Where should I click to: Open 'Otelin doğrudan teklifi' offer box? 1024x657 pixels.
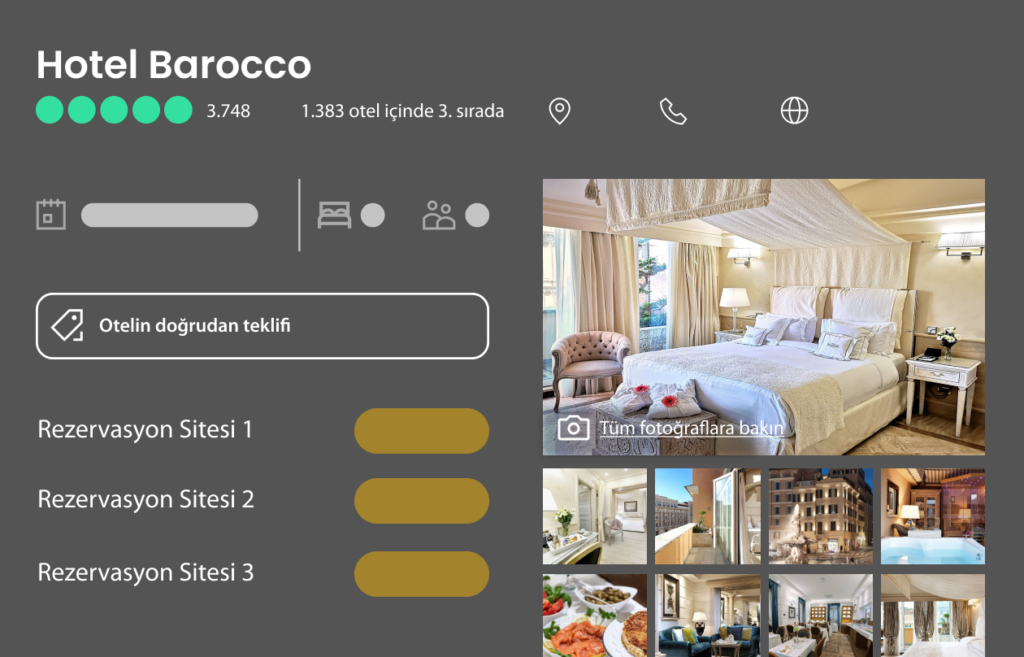click(x=262, y=326)
